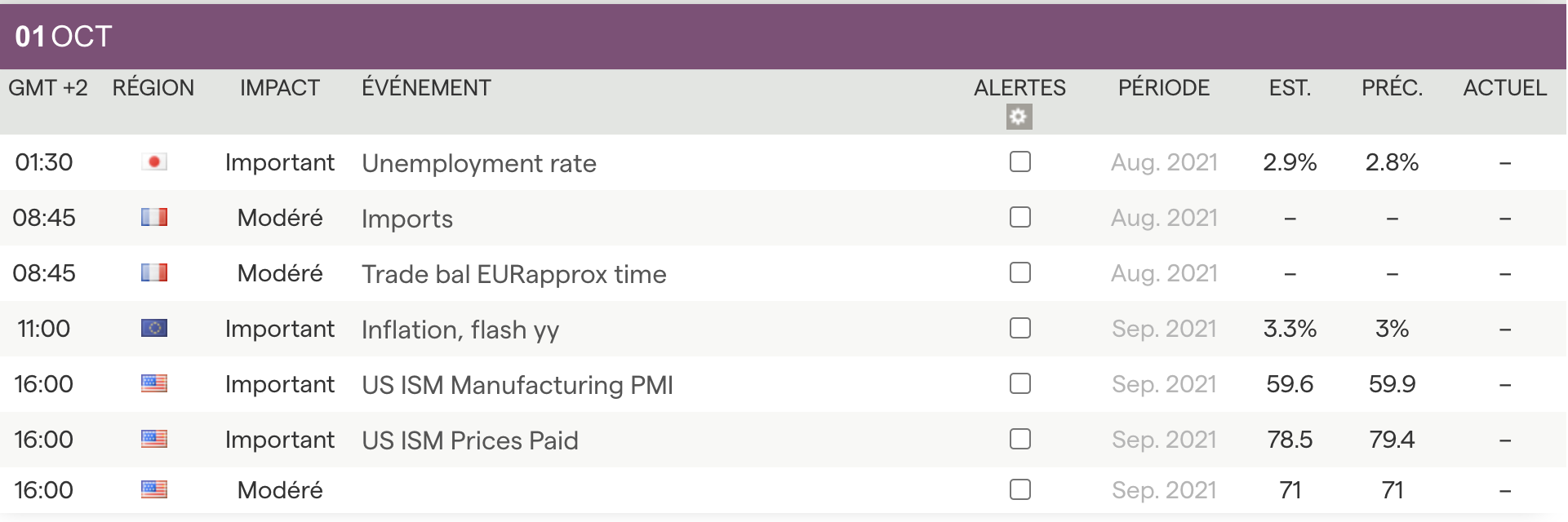Image resolution: width=1568 pixels, height=522 pixels.
Task: Click the ÉVÉNEMENT column header
Action: (x=426, y=88)
